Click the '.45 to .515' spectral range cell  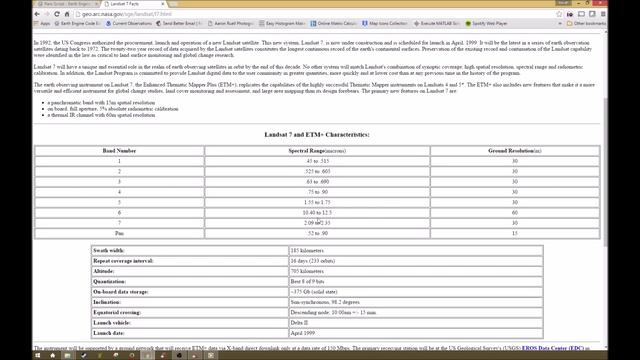point(317,161)
